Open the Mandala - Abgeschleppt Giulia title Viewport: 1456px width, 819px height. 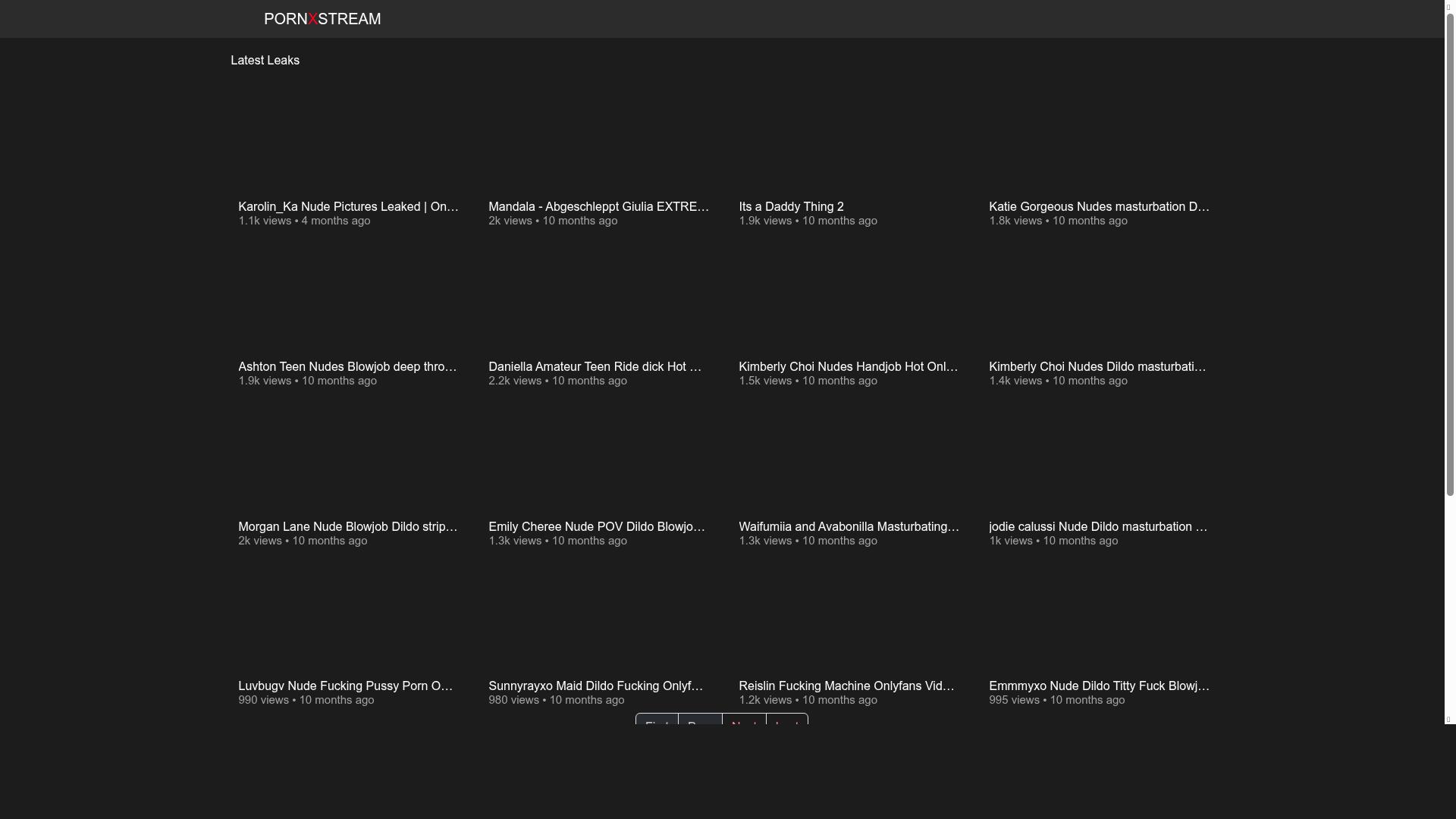coord(598,207)
